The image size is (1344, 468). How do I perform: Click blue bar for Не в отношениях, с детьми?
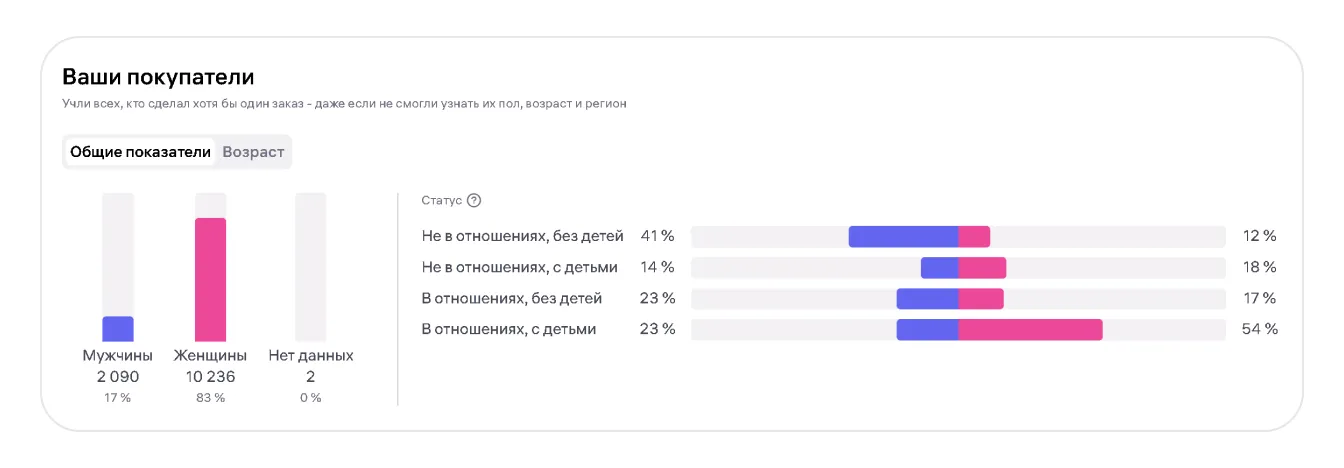click(939, 268)
